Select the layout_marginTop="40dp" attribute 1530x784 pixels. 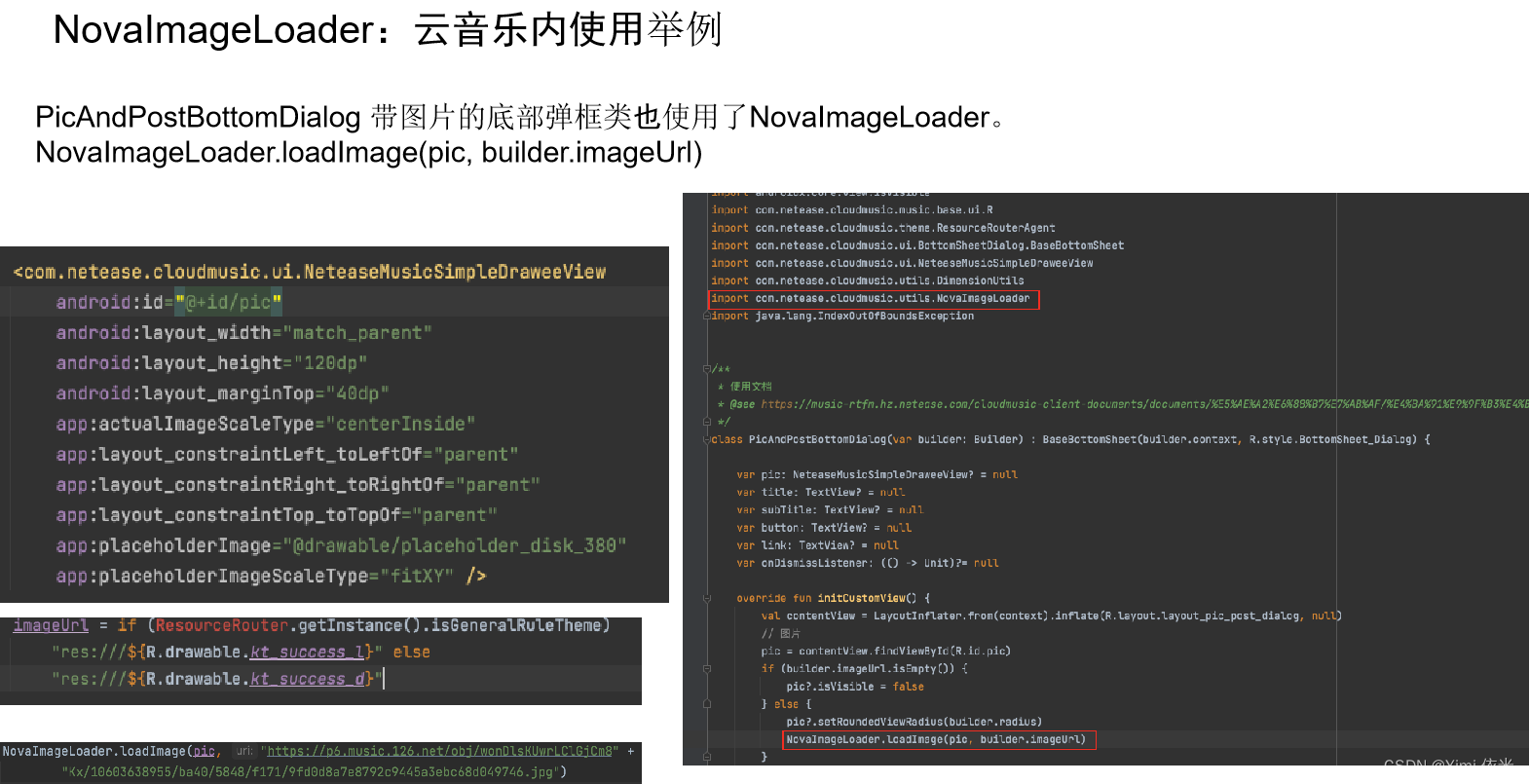pyautogui.click(x=222, y=393)
